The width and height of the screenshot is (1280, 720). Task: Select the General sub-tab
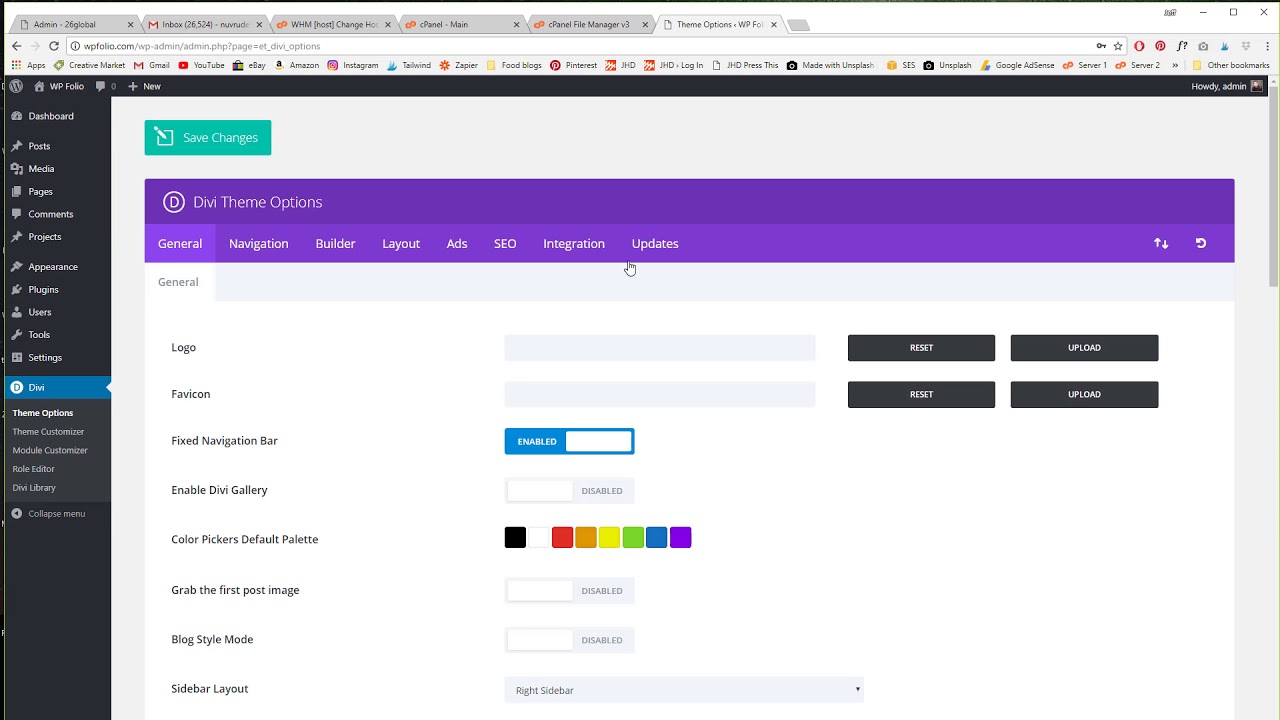tap(178, 282)
